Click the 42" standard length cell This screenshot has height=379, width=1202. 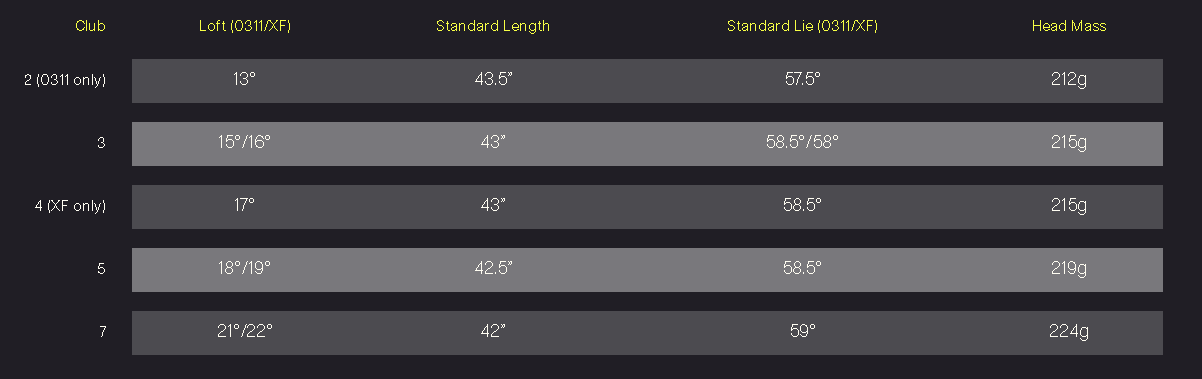[x=493, y=332]
